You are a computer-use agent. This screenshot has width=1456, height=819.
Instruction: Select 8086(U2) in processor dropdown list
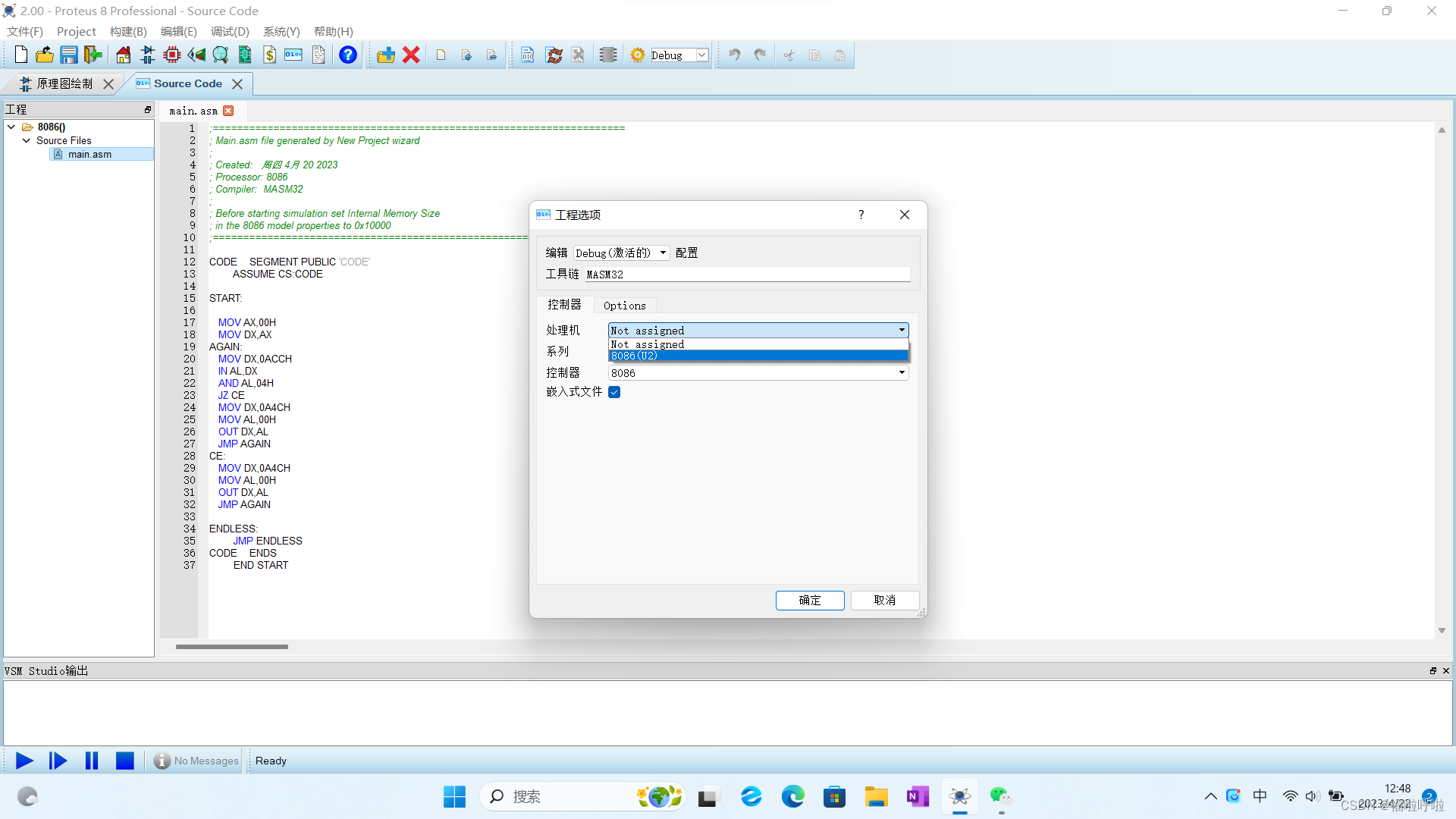758,356
